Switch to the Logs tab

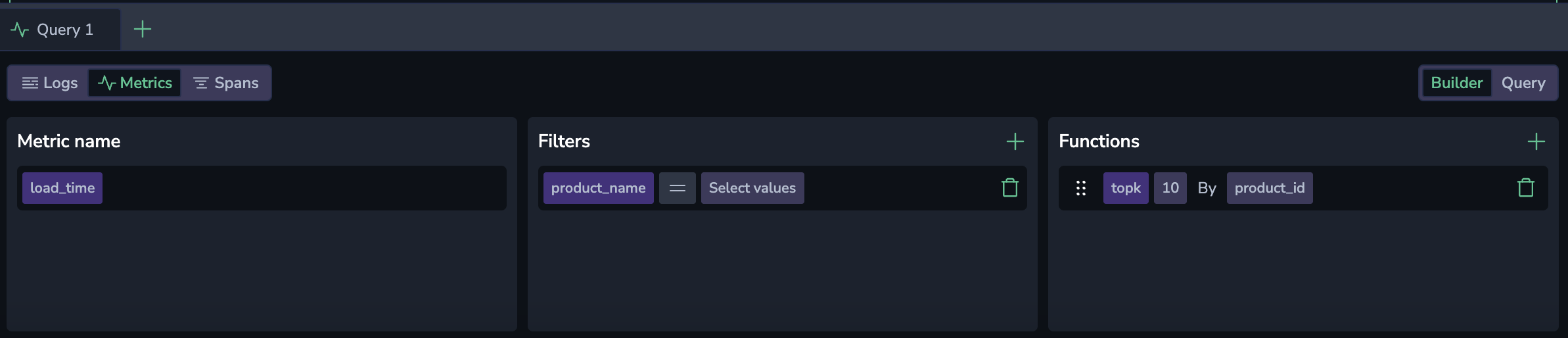[50, 83]
